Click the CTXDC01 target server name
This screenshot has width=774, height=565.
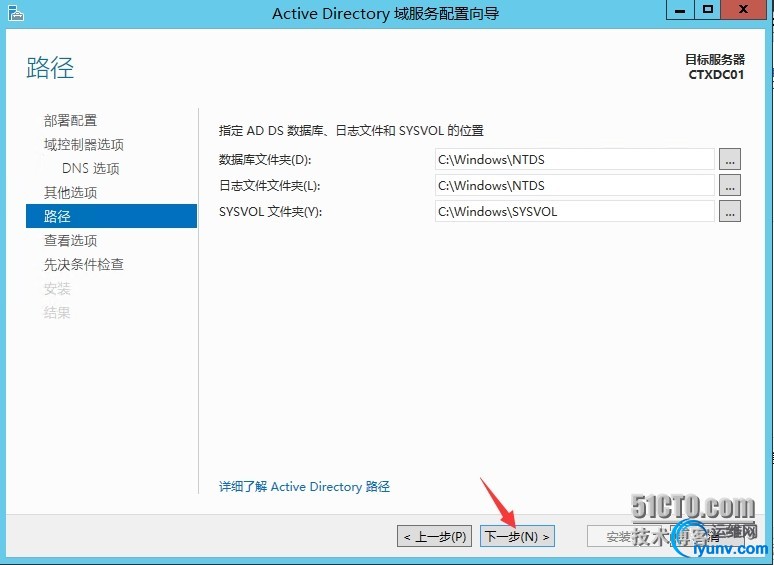point(716,75)
